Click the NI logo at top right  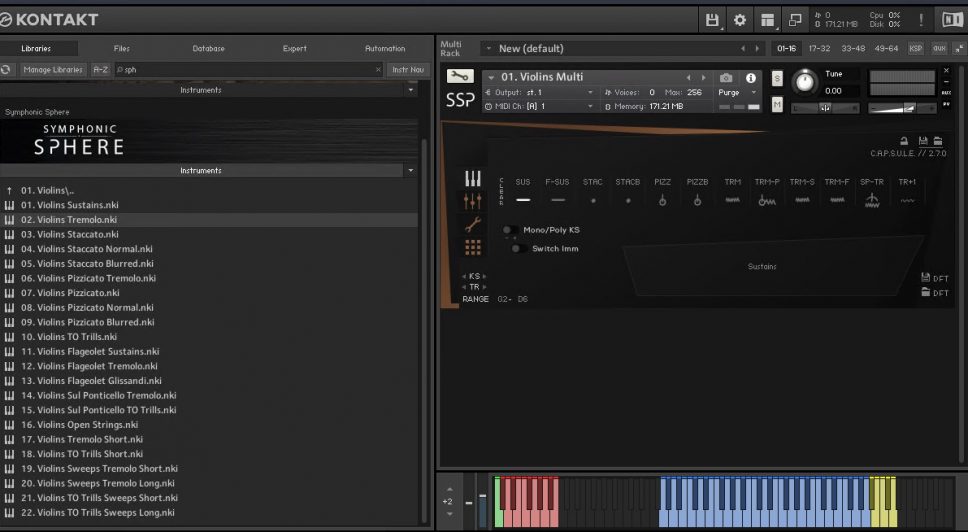pos(951,20)
